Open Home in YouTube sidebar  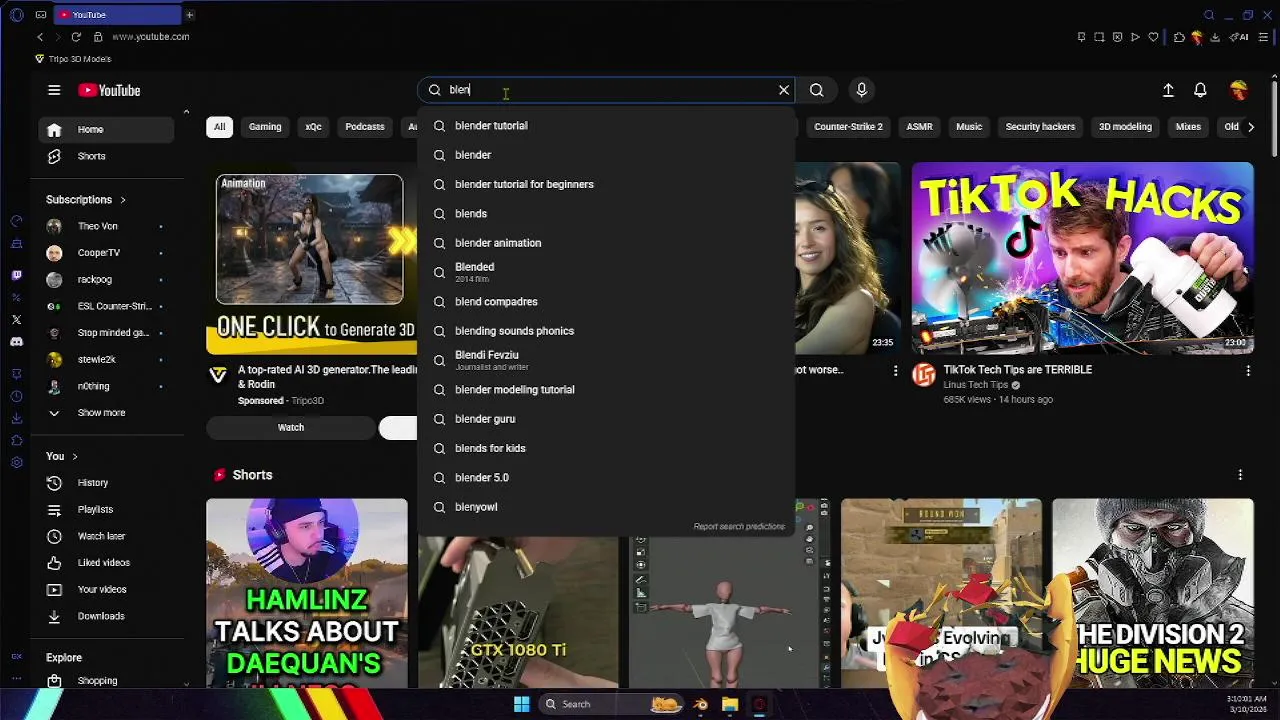click(x=106, y=130)
